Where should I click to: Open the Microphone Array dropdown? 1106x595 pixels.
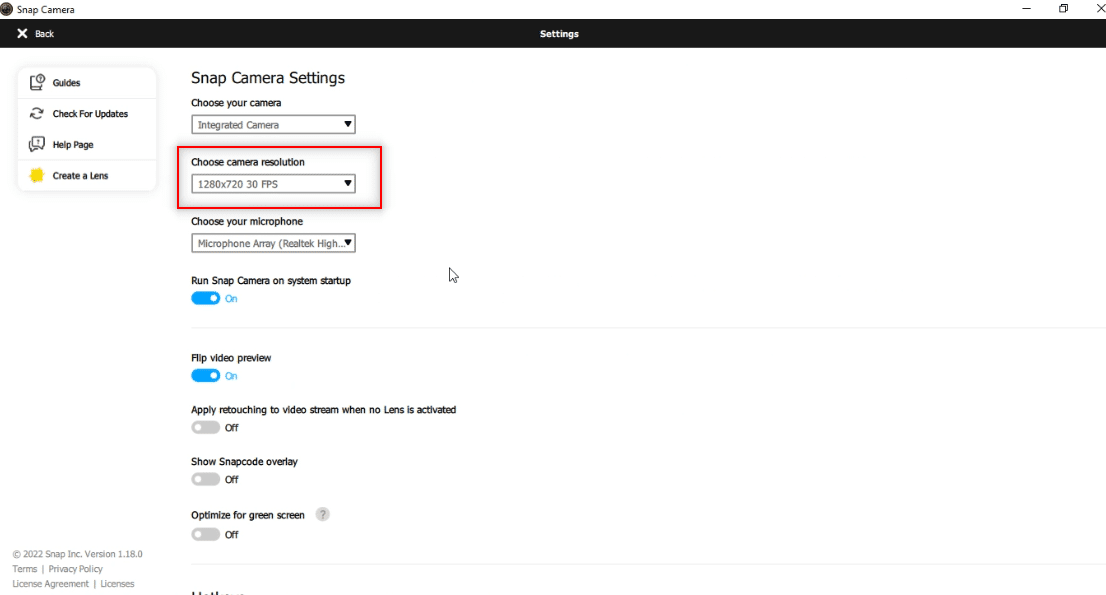click(x=273, y=243)
